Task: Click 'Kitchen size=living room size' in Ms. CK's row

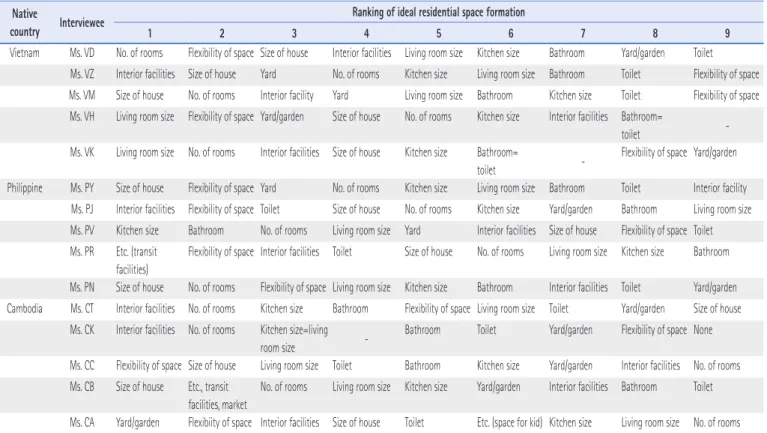Action: (x=294, y=339)
